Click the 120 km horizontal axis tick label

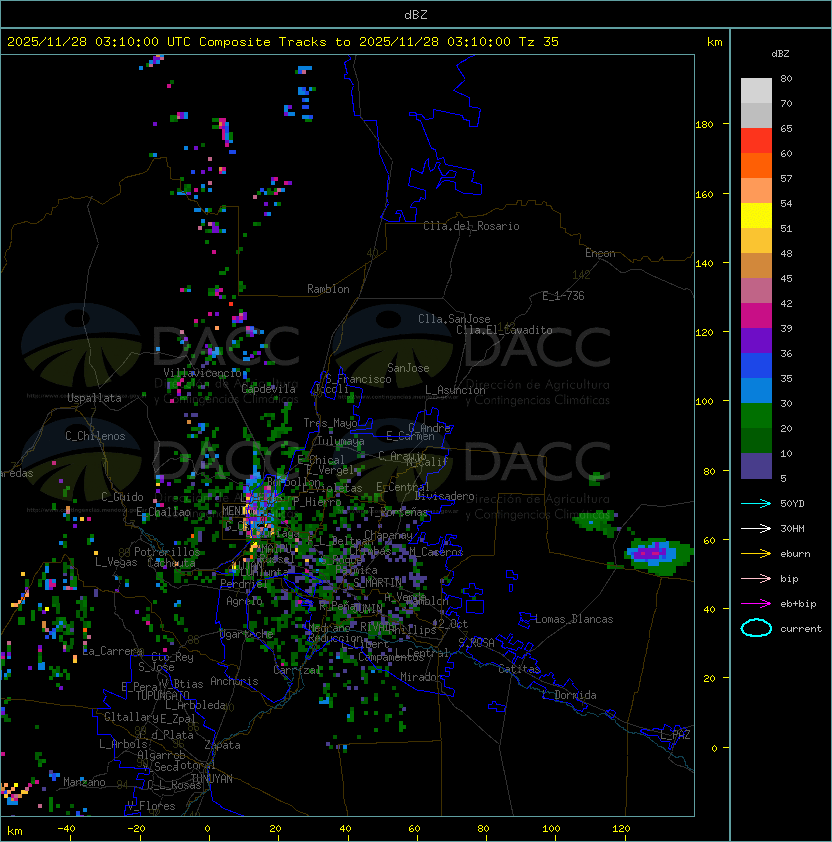coord(621,829)
